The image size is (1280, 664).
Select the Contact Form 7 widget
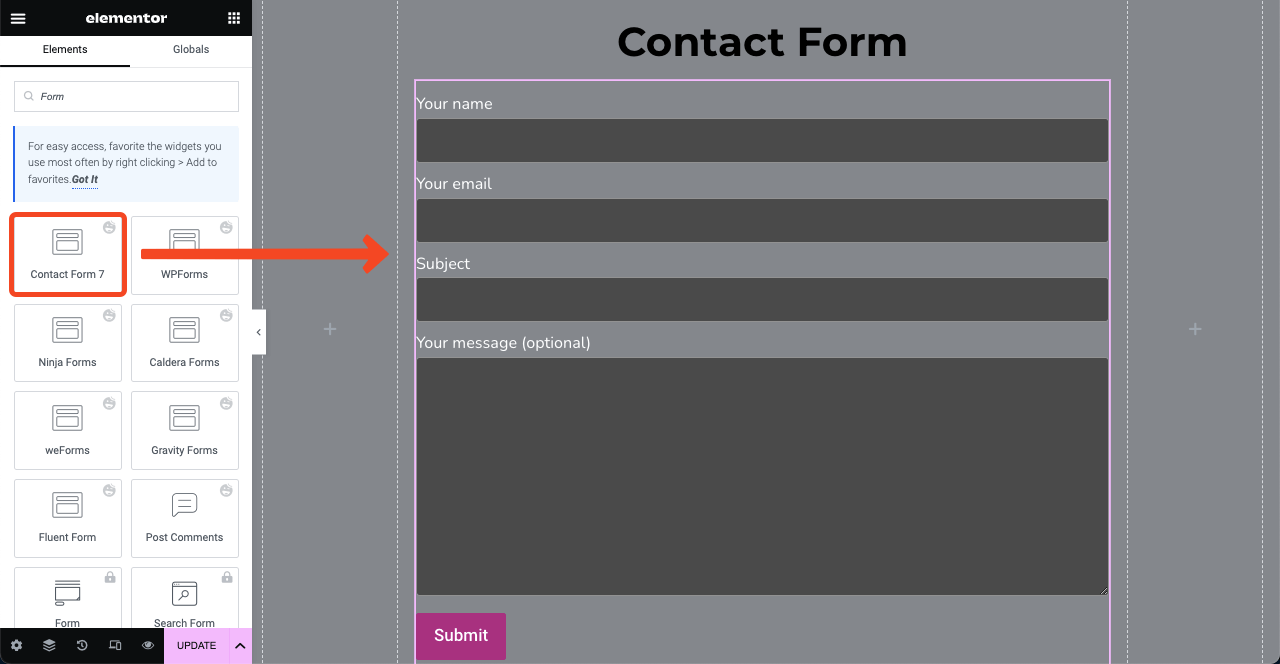coord(68,254)
